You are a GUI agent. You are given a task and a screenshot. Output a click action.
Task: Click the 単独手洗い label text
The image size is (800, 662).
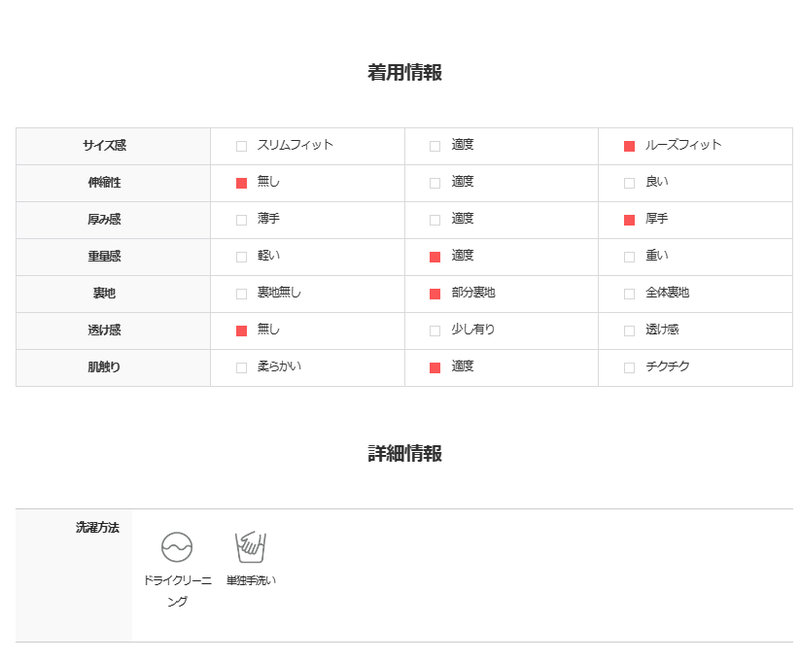pos(251,580)
